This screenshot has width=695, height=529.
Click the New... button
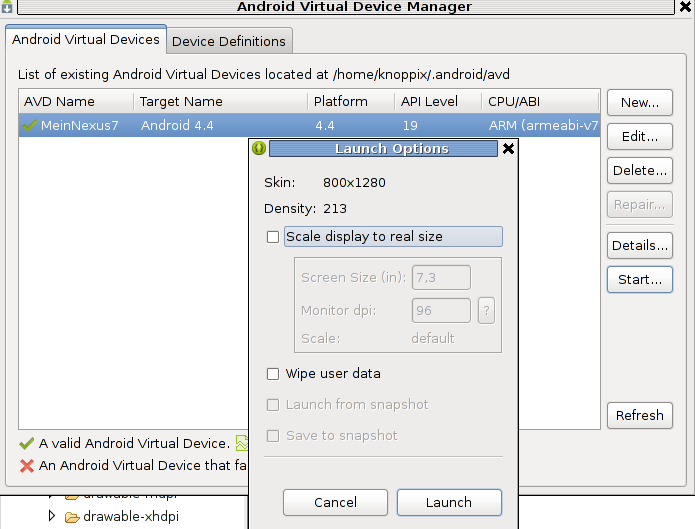(640, 103)
